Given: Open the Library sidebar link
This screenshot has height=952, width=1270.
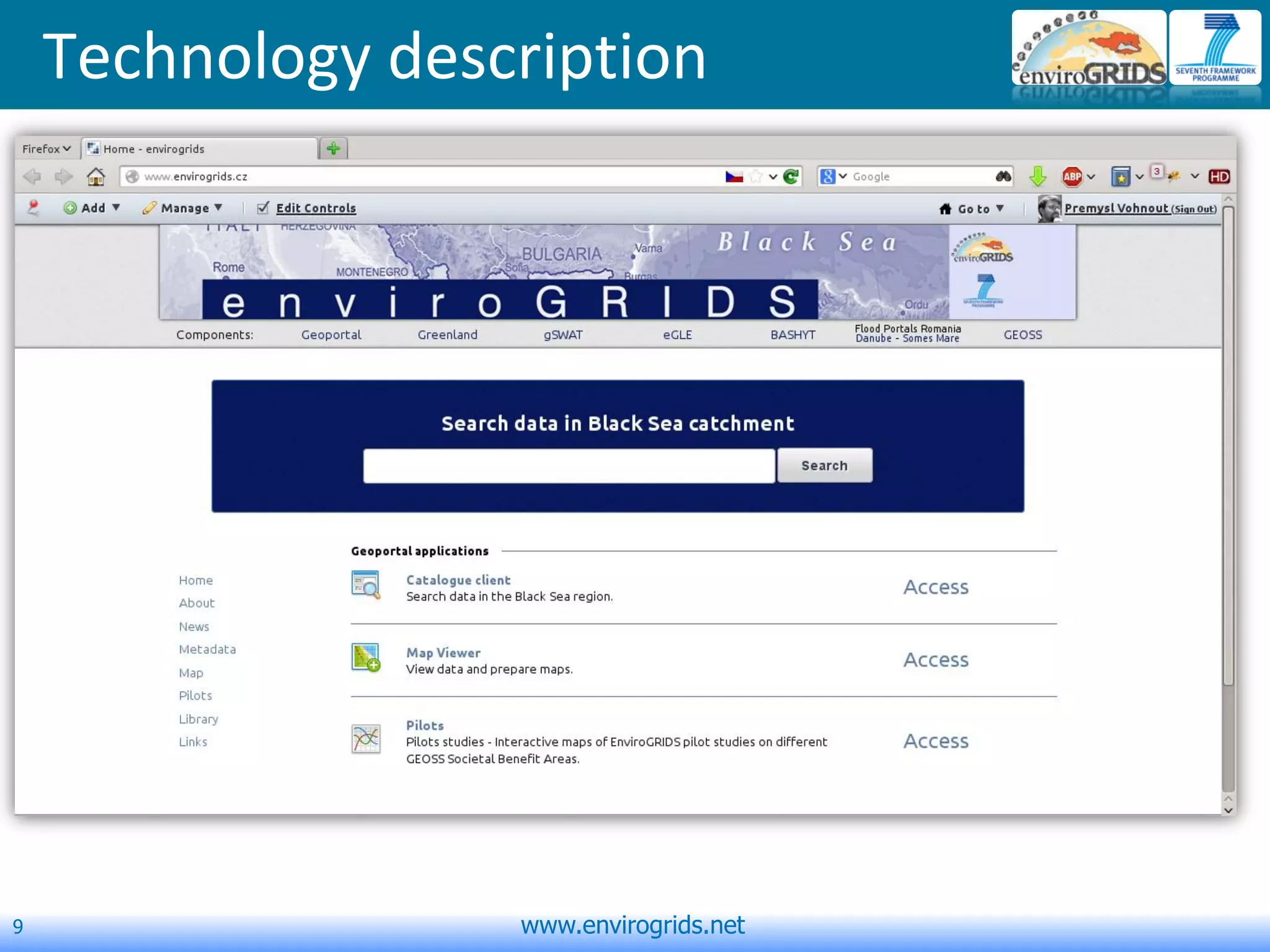Looking at the screenshot, I should (198, 719).
